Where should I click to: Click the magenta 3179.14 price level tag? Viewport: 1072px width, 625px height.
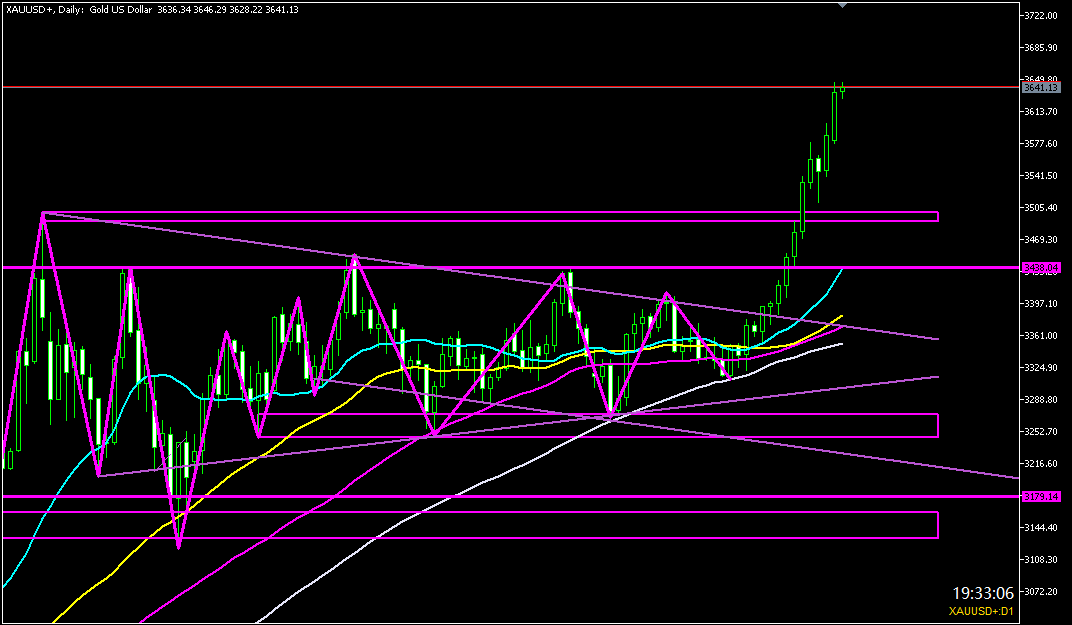click(x=1040, y=496)
